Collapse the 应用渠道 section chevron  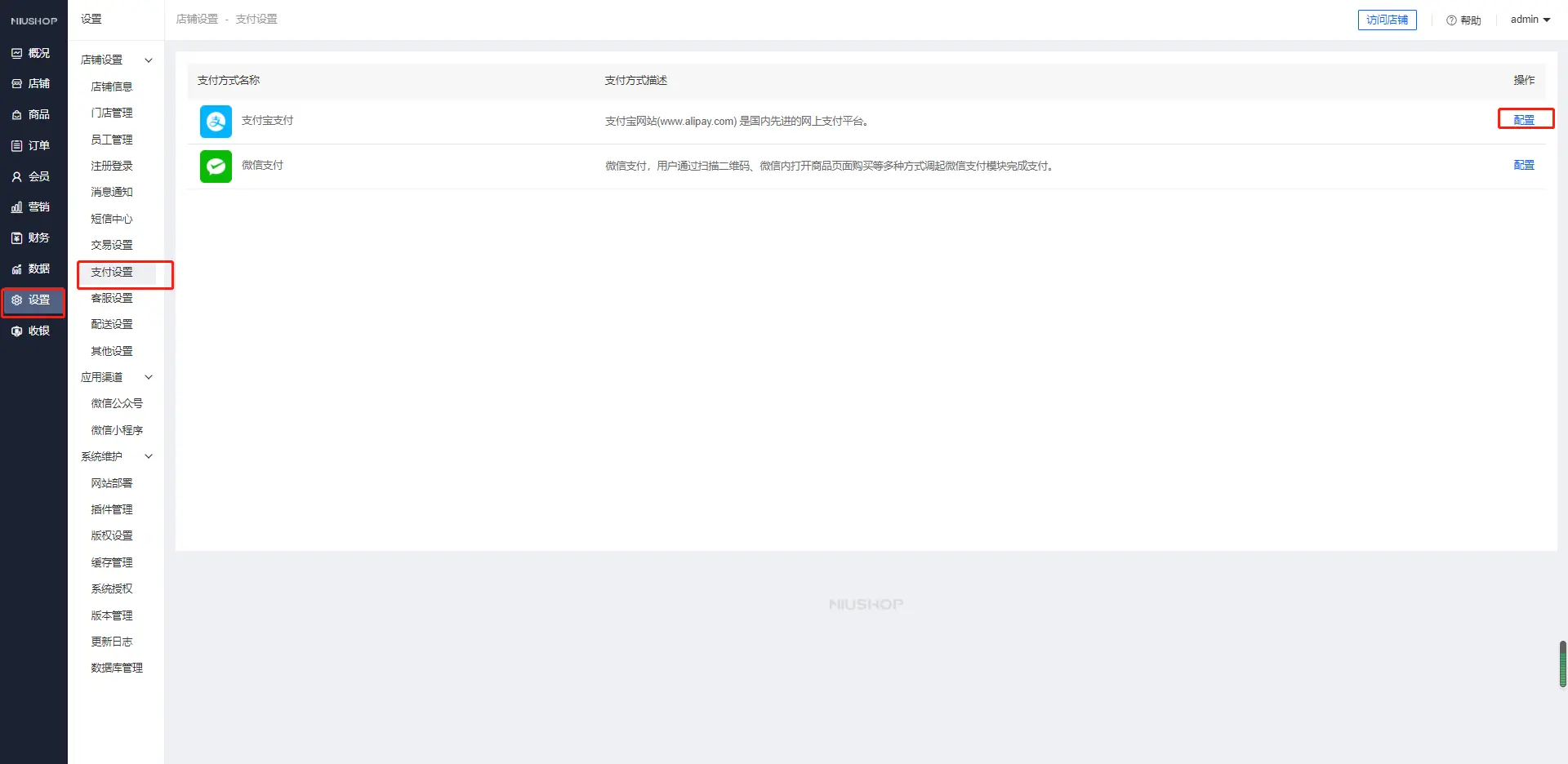[x=149, y=377]
